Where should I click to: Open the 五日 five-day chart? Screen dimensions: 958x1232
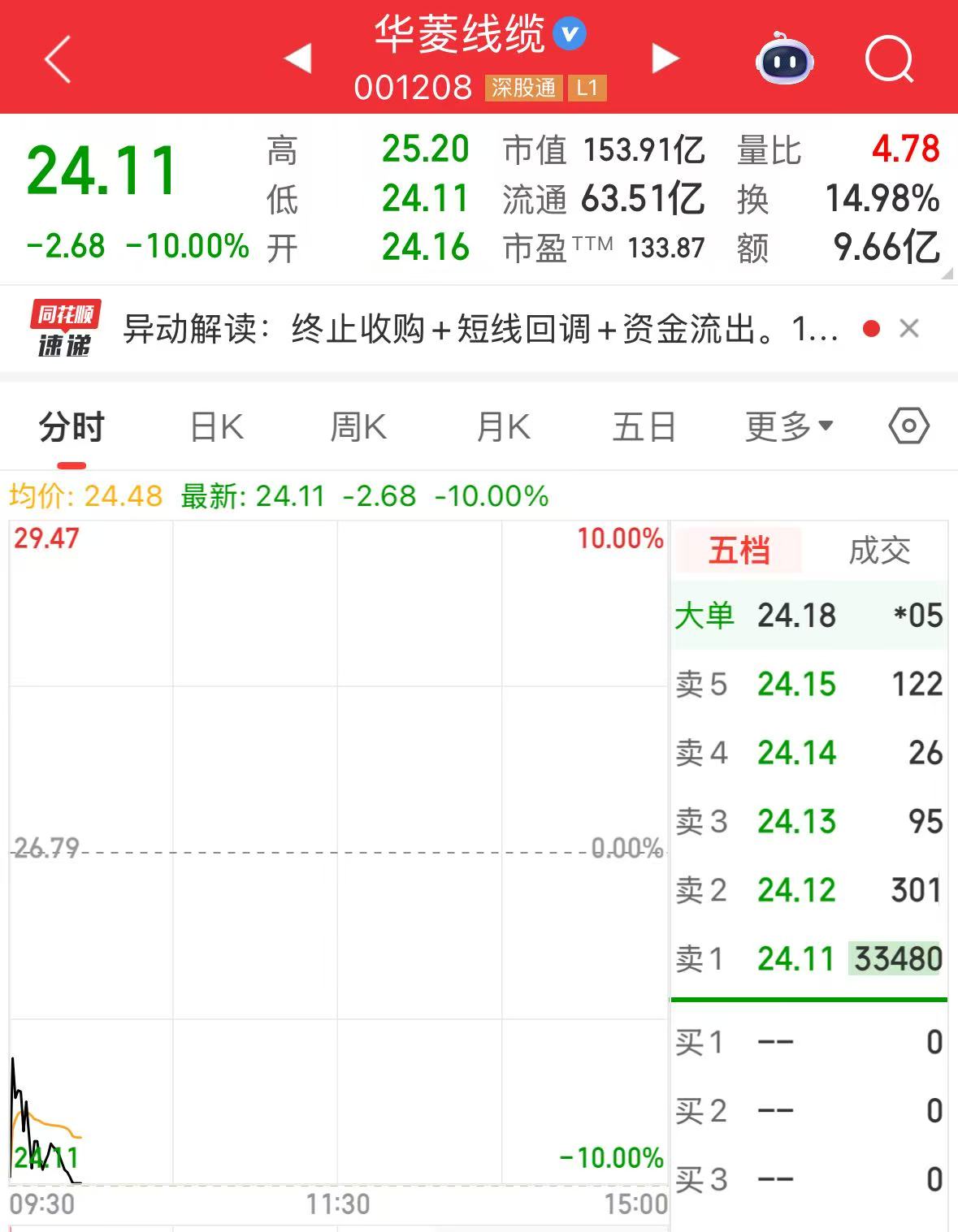(643, 425)
